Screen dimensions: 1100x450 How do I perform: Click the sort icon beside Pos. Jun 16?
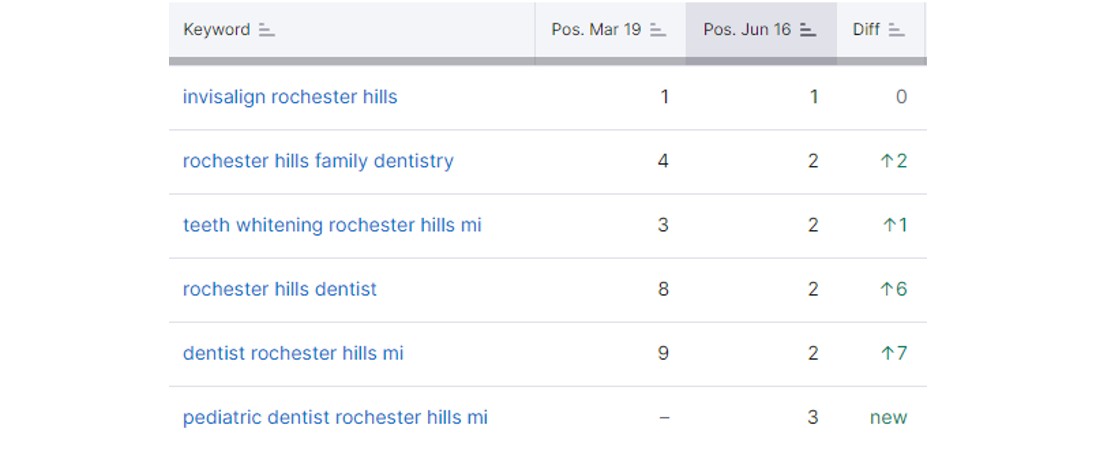coord(808,29)
